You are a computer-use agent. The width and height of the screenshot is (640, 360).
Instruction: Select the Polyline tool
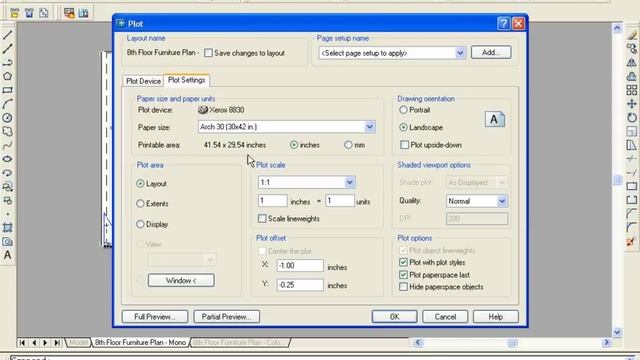click(x=7, y=63)
